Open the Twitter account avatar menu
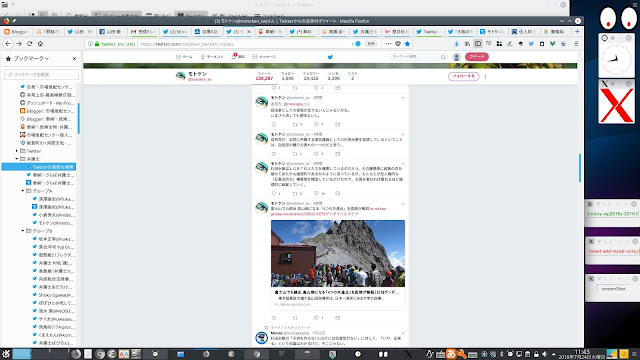This screenshot has width=640, height=360. [456, 57]
